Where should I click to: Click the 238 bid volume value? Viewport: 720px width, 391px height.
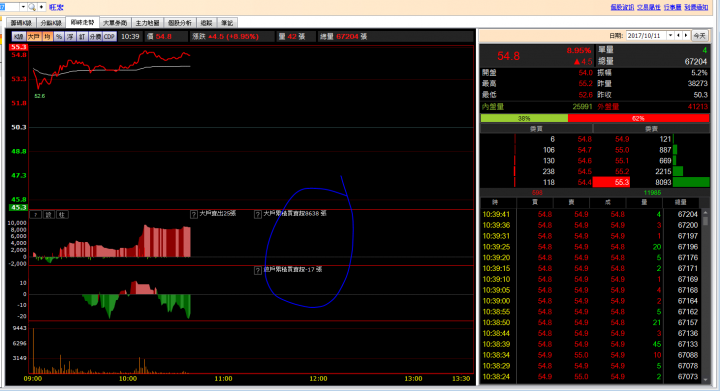coord(548,172)
